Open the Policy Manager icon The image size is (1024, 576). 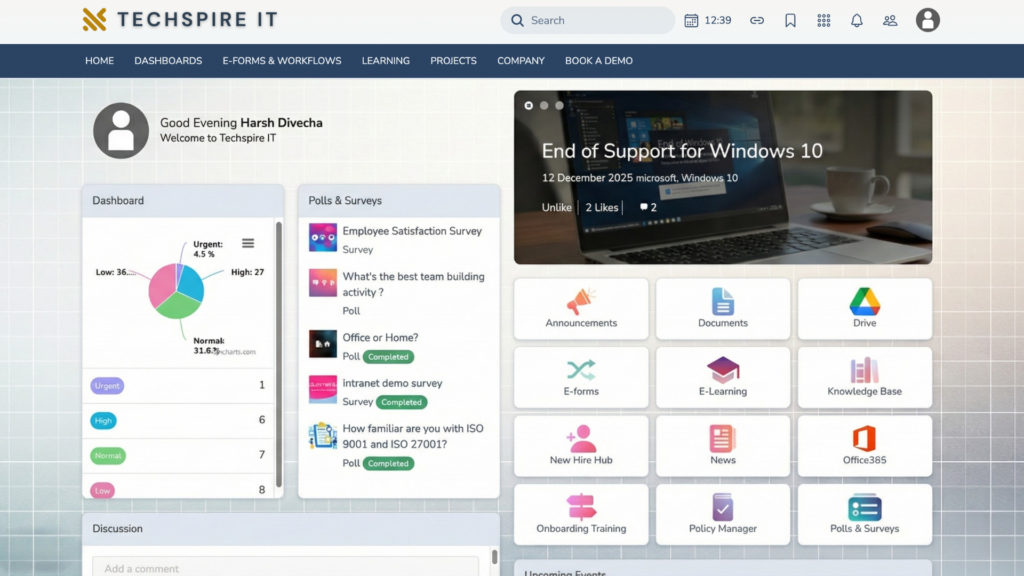722,514
